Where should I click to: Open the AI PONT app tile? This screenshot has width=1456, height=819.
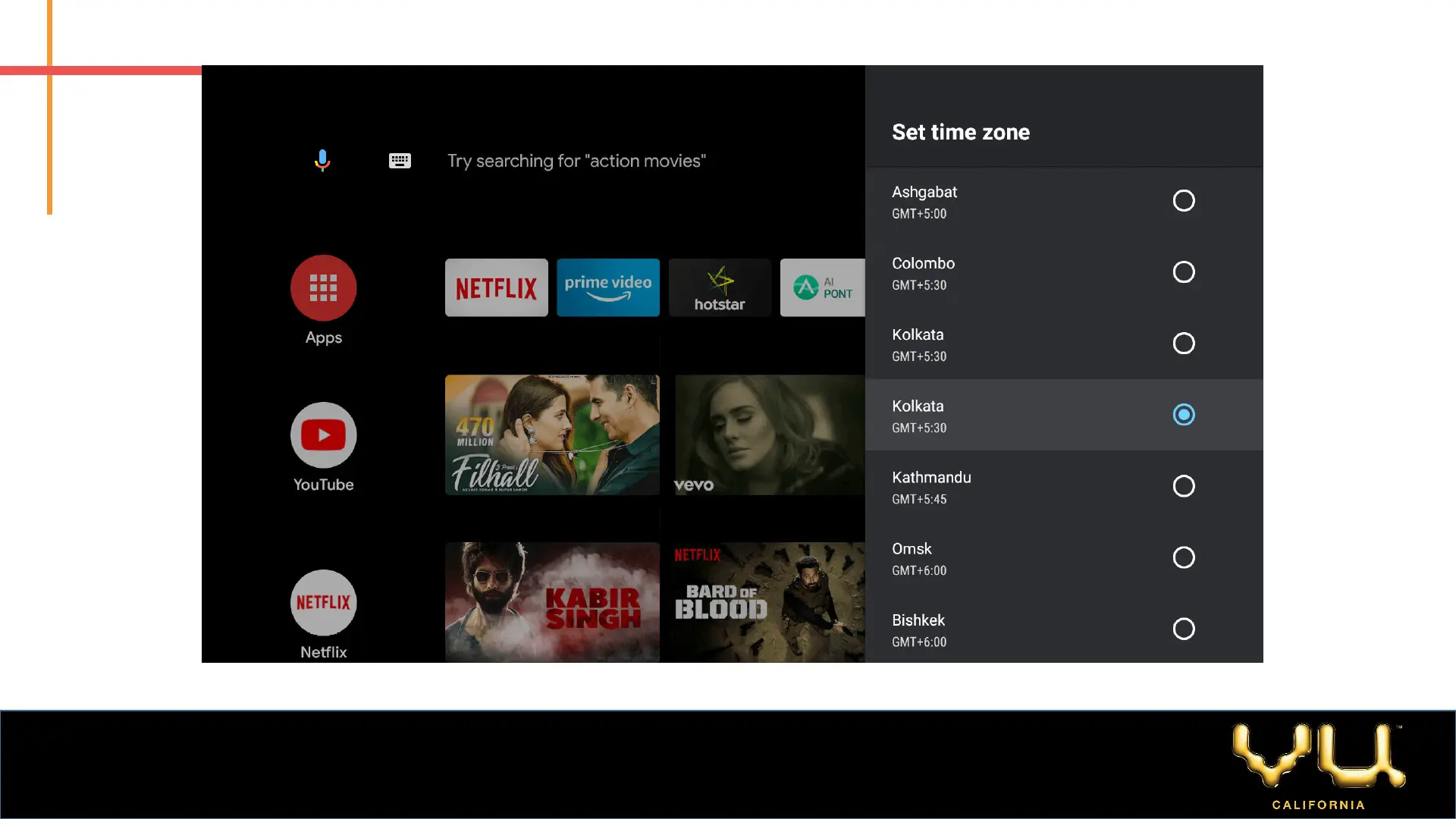822,287
